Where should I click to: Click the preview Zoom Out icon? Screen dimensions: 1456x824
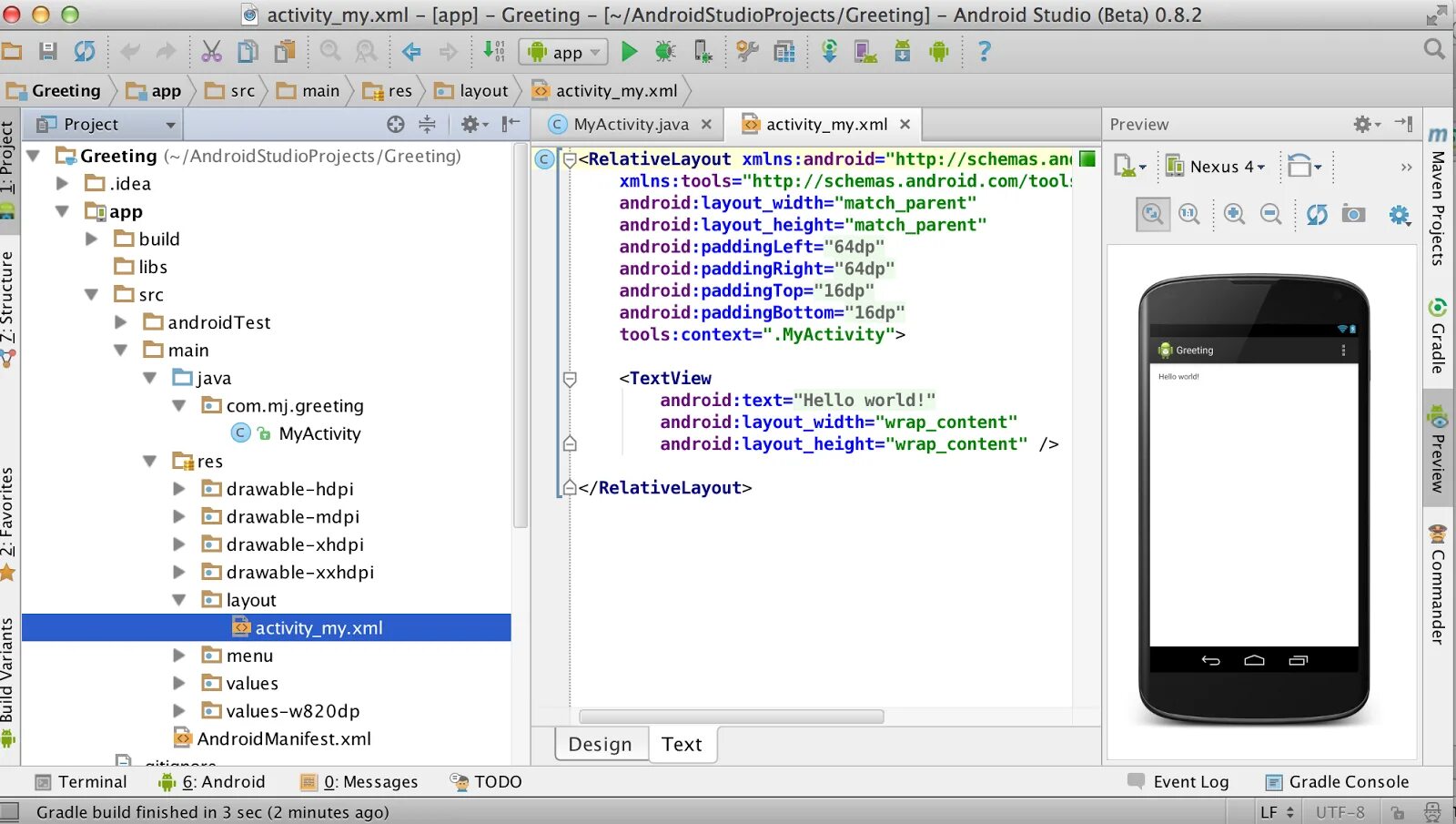1271,214
